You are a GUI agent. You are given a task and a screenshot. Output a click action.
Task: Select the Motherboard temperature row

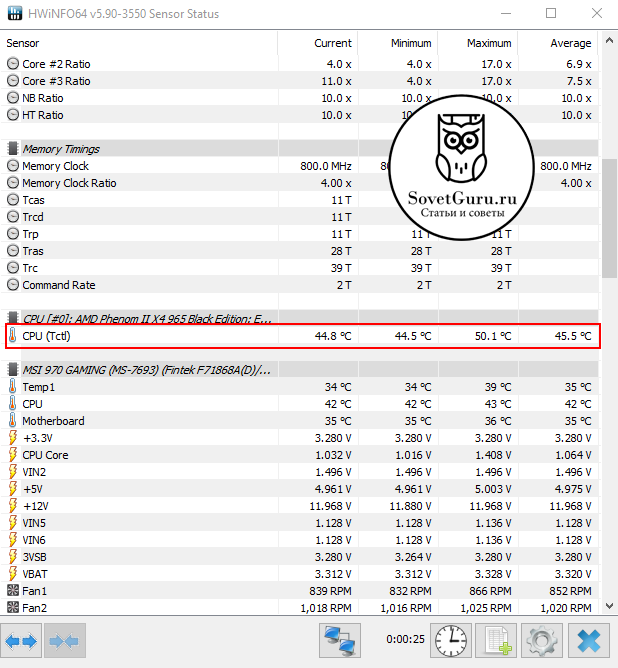tap(53, 421)
